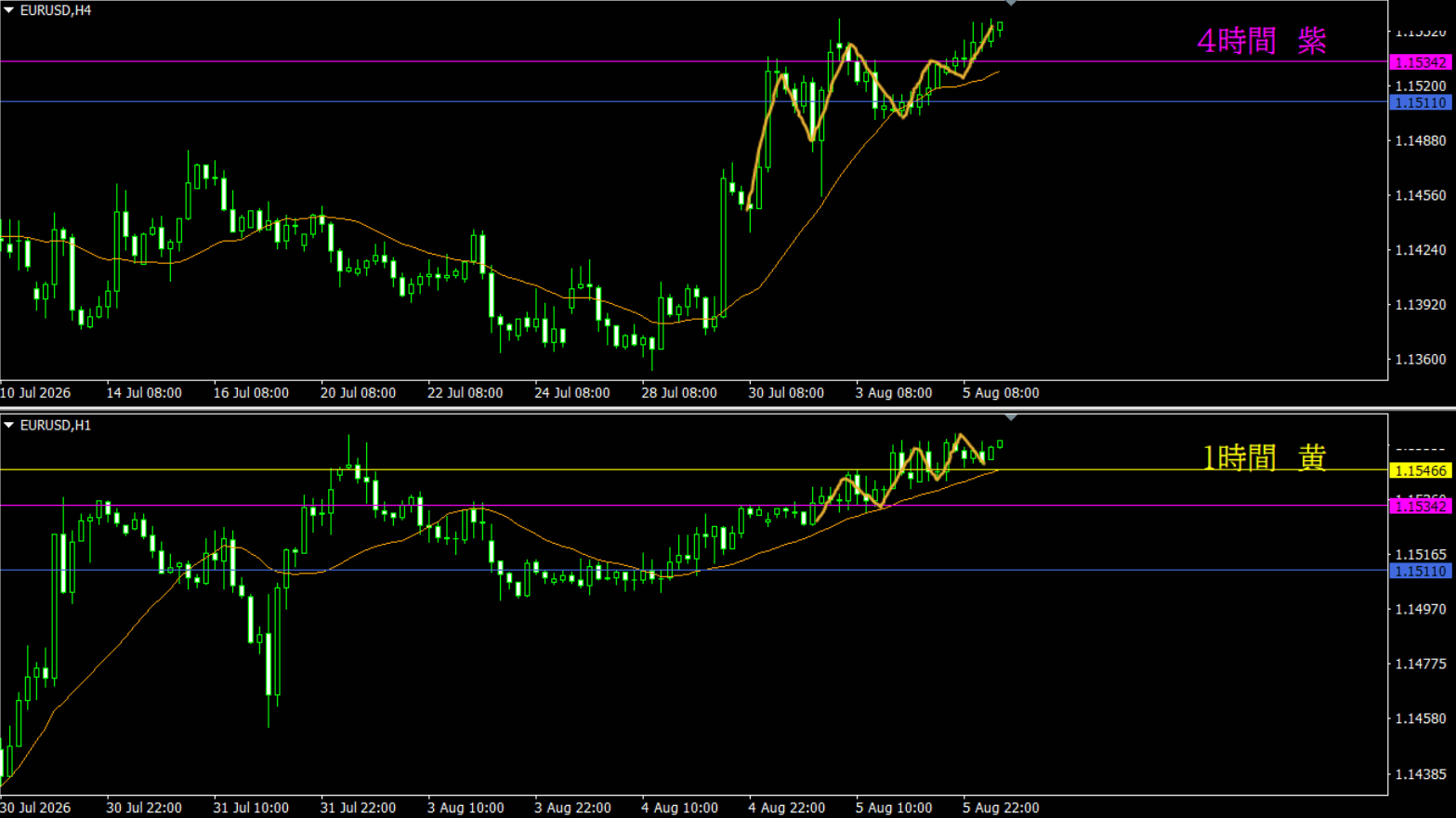
Task: Click the magenta 1.15342 price tag on H1 chart
Action: (x=1420, y=506)
